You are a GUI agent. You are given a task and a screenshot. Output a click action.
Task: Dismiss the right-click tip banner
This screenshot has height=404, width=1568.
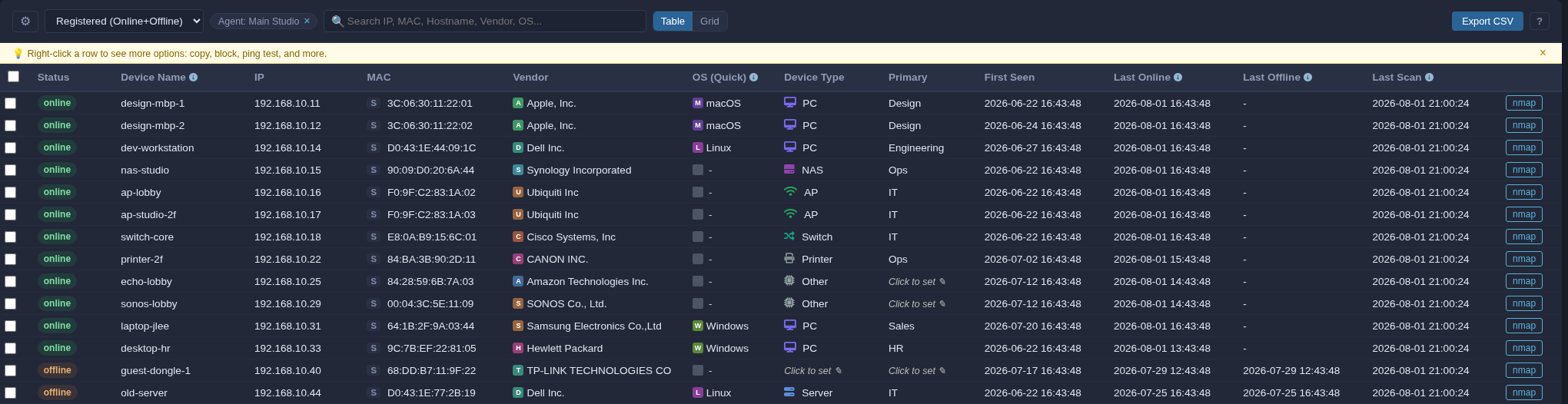click(1543, 53)
